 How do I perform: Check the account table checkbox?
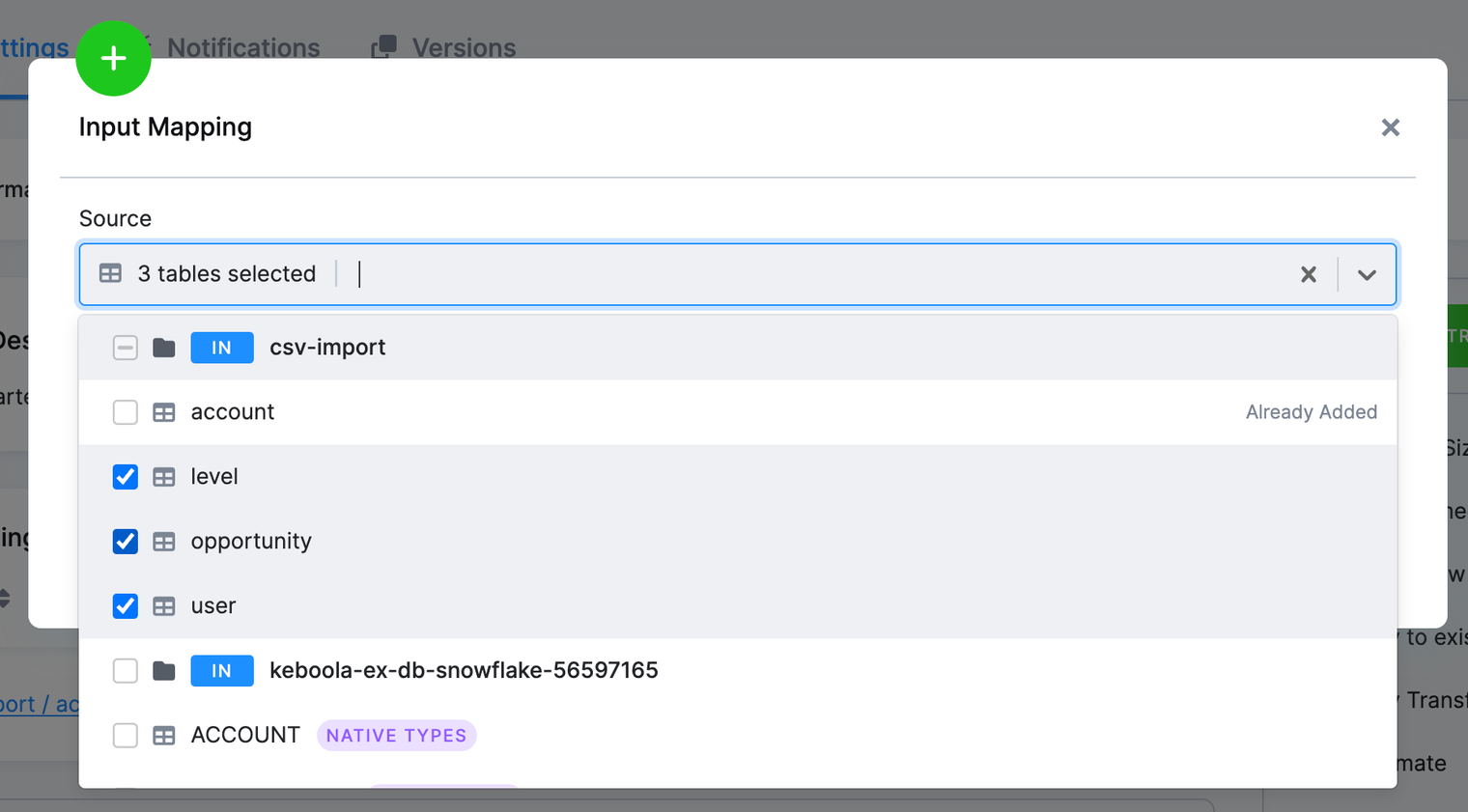[x=125, y=412]
